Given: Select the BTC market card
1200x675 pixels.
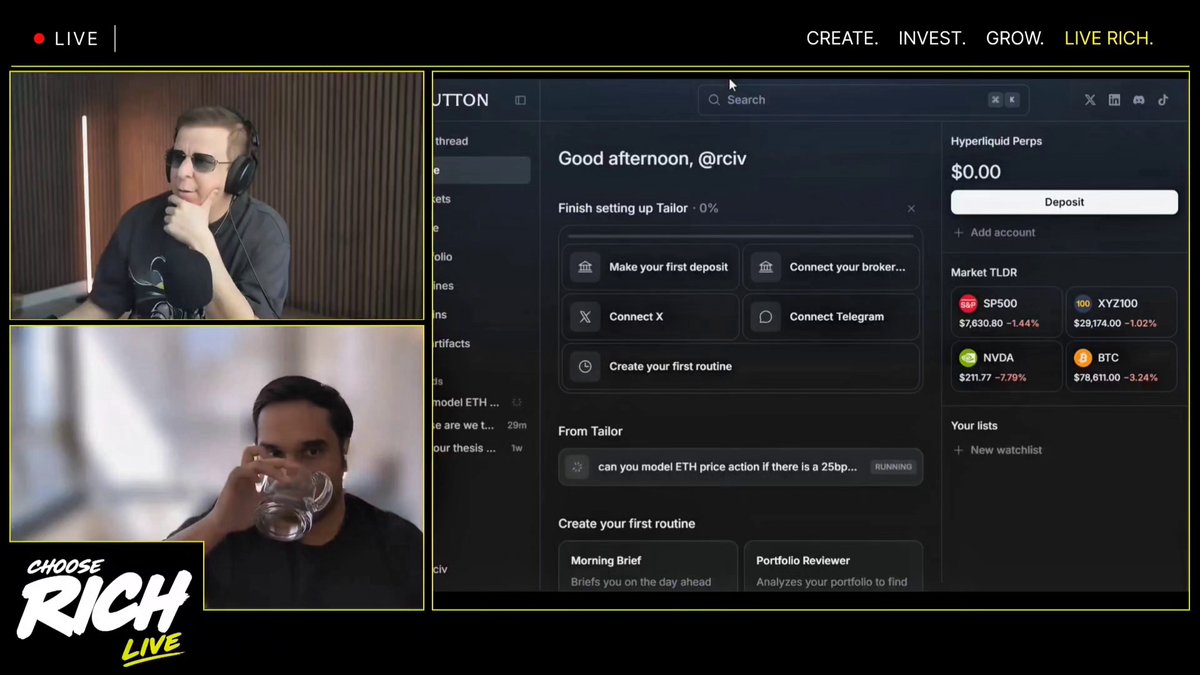Looking at the screenshot, I should tap(1122, 366).
